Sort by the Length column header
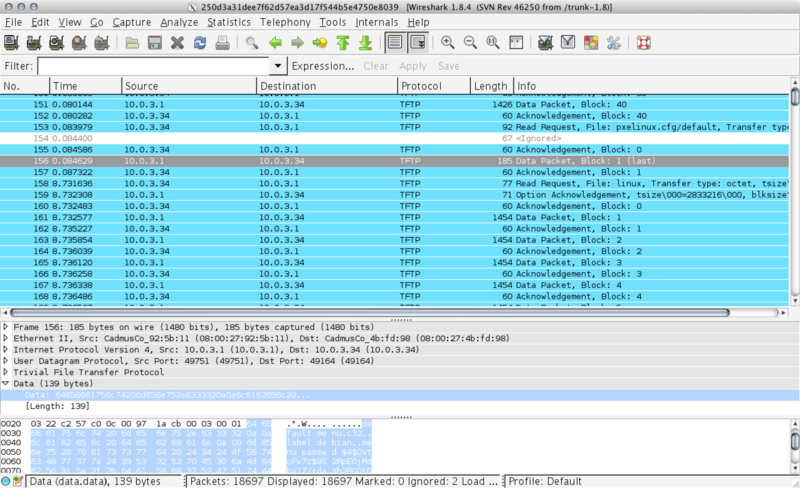 coord(492,86)
